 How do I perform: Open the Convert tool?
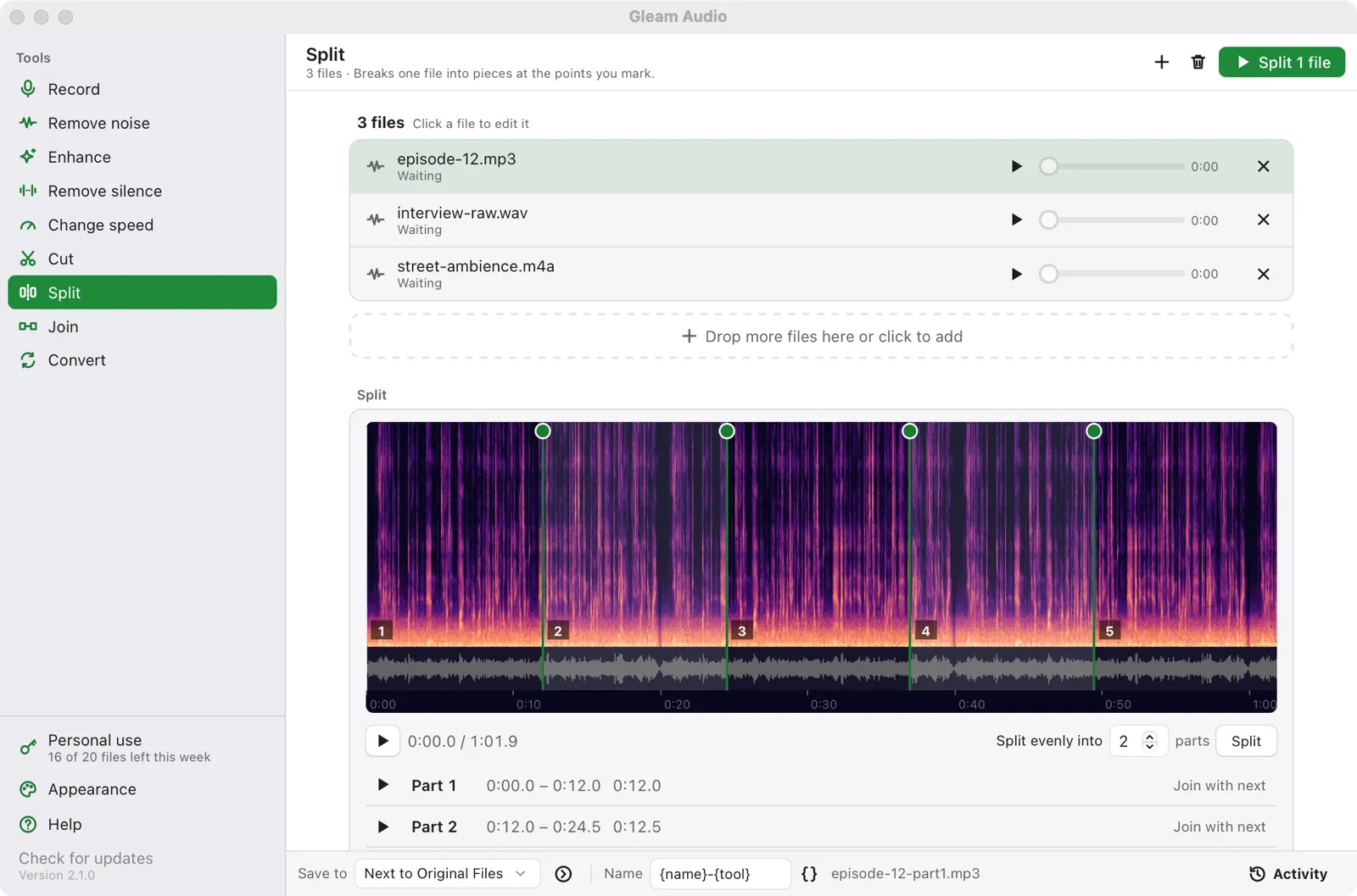[142, 360]
